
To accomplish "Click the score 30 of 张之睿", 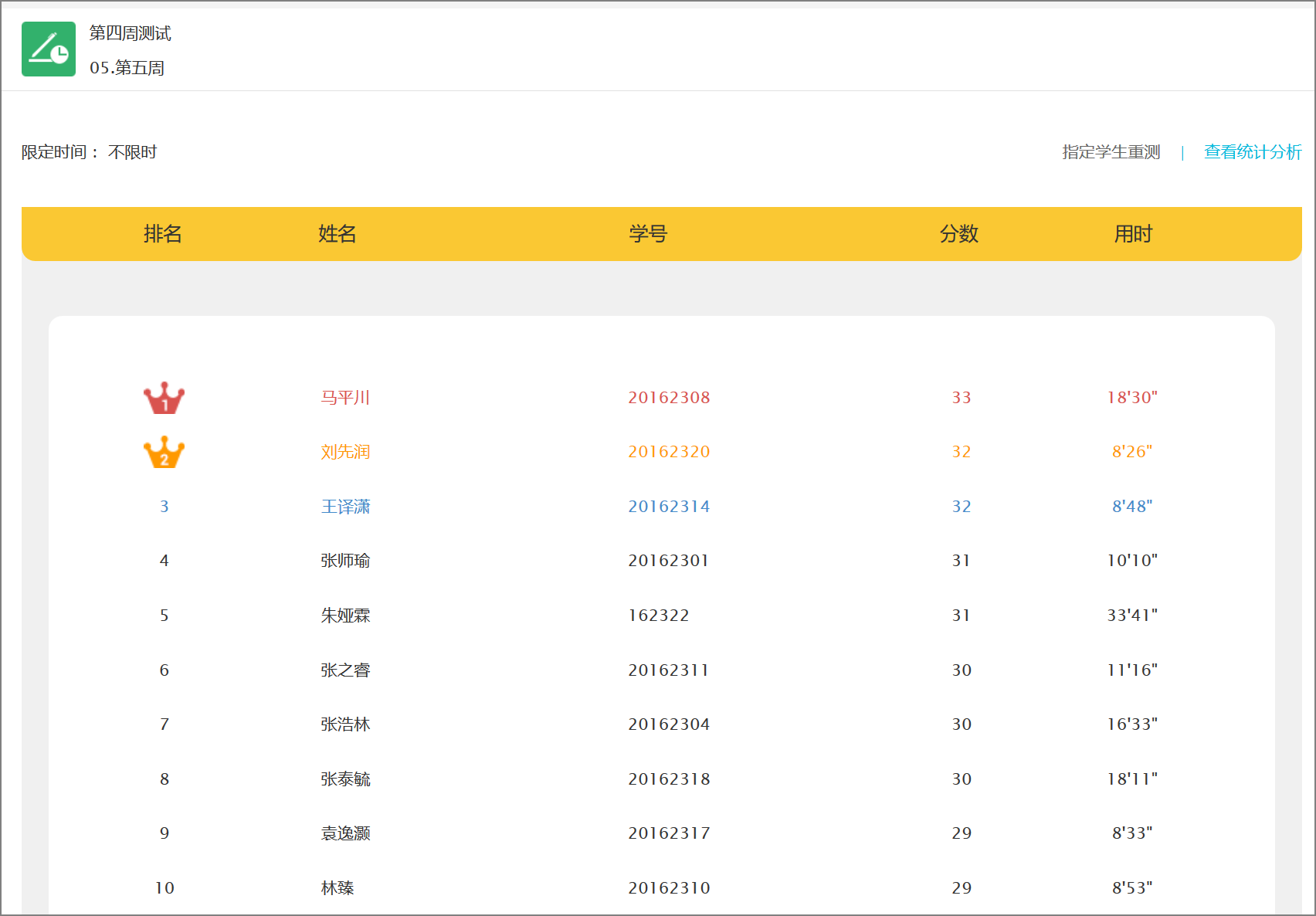I will coord(962,670).
